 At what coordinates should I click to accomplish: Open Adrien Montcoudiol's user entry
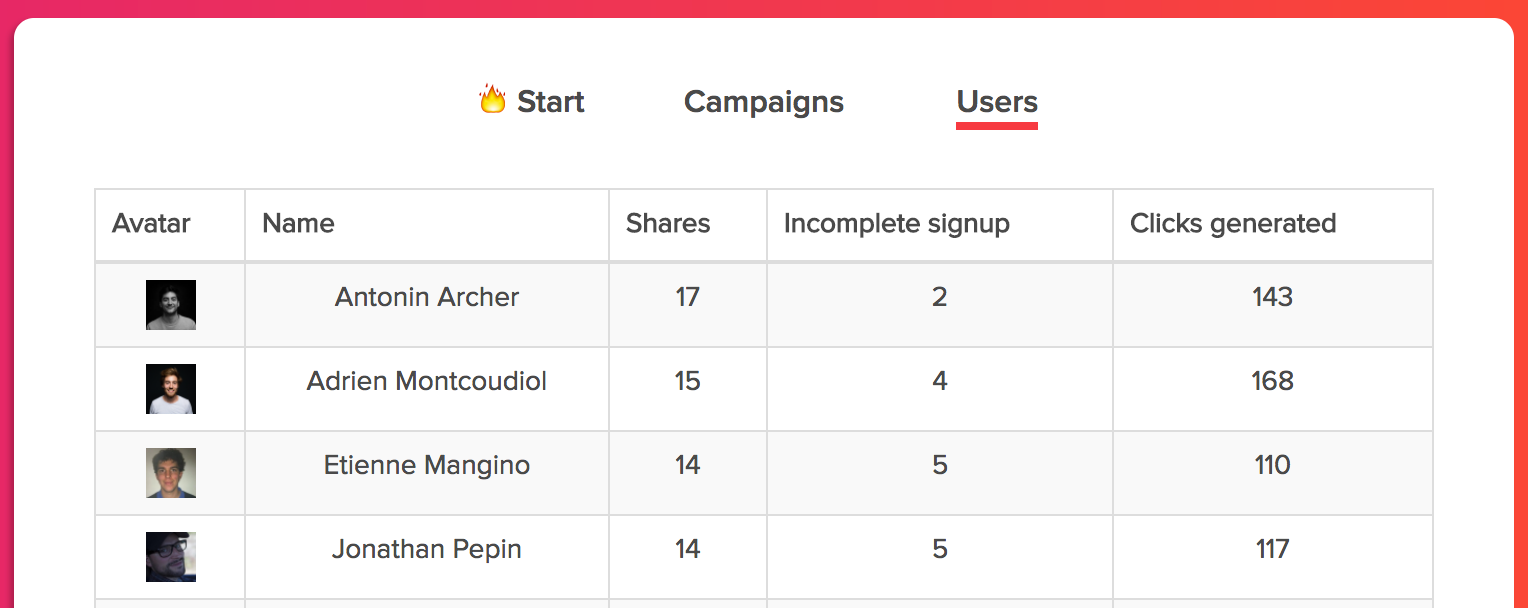[x=427, y=381]
